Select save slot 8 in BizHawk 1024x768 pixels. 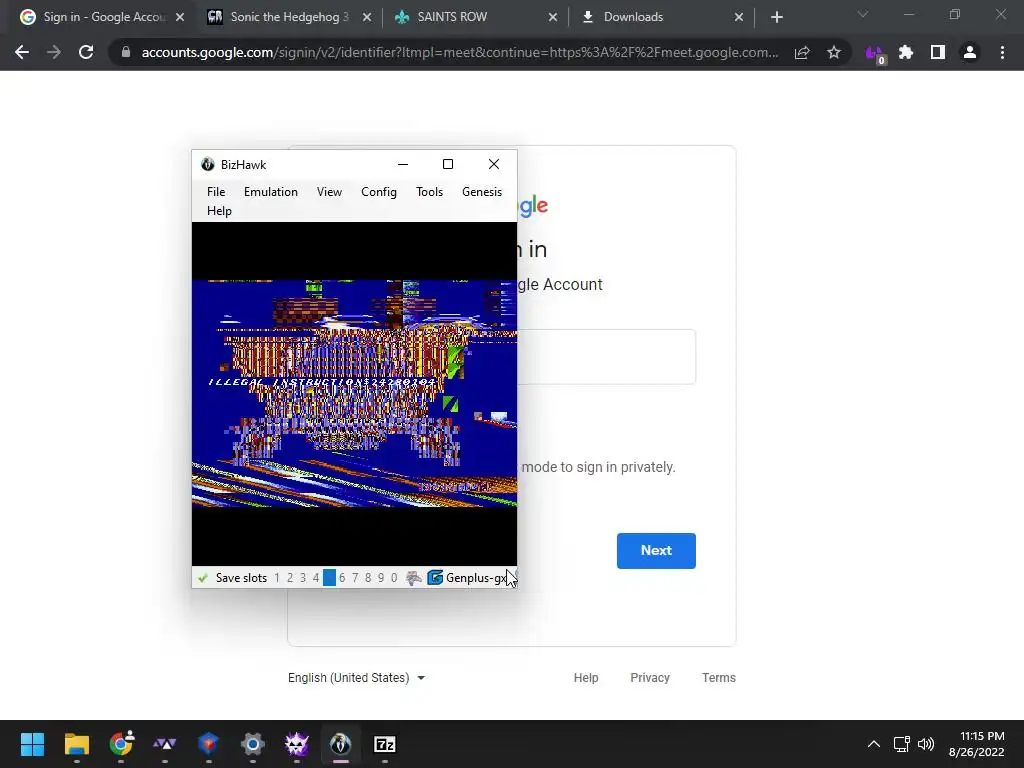point(368,578)
